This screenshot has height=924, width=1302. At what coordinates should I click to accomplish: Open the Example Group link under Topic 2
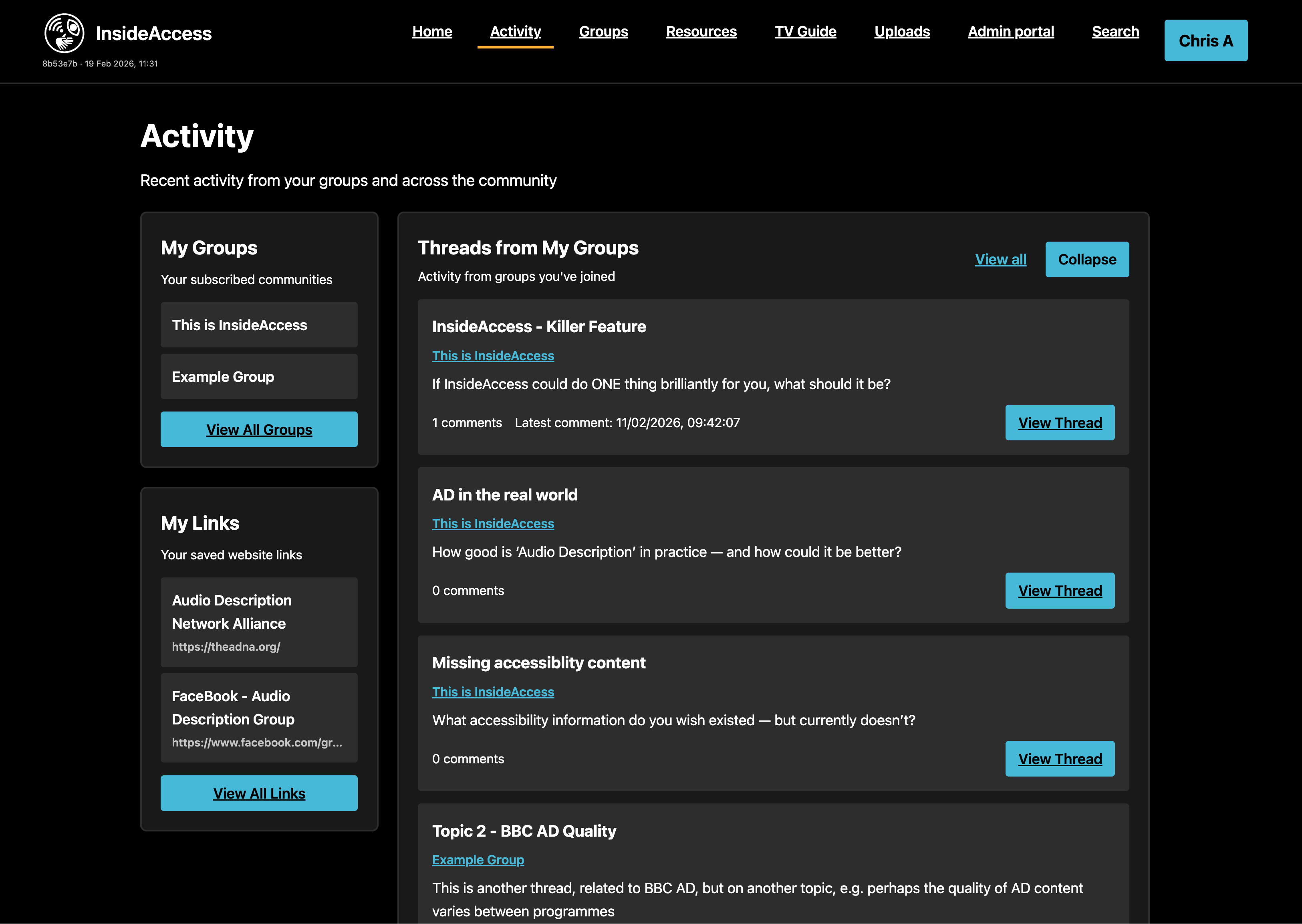point(478,860)
